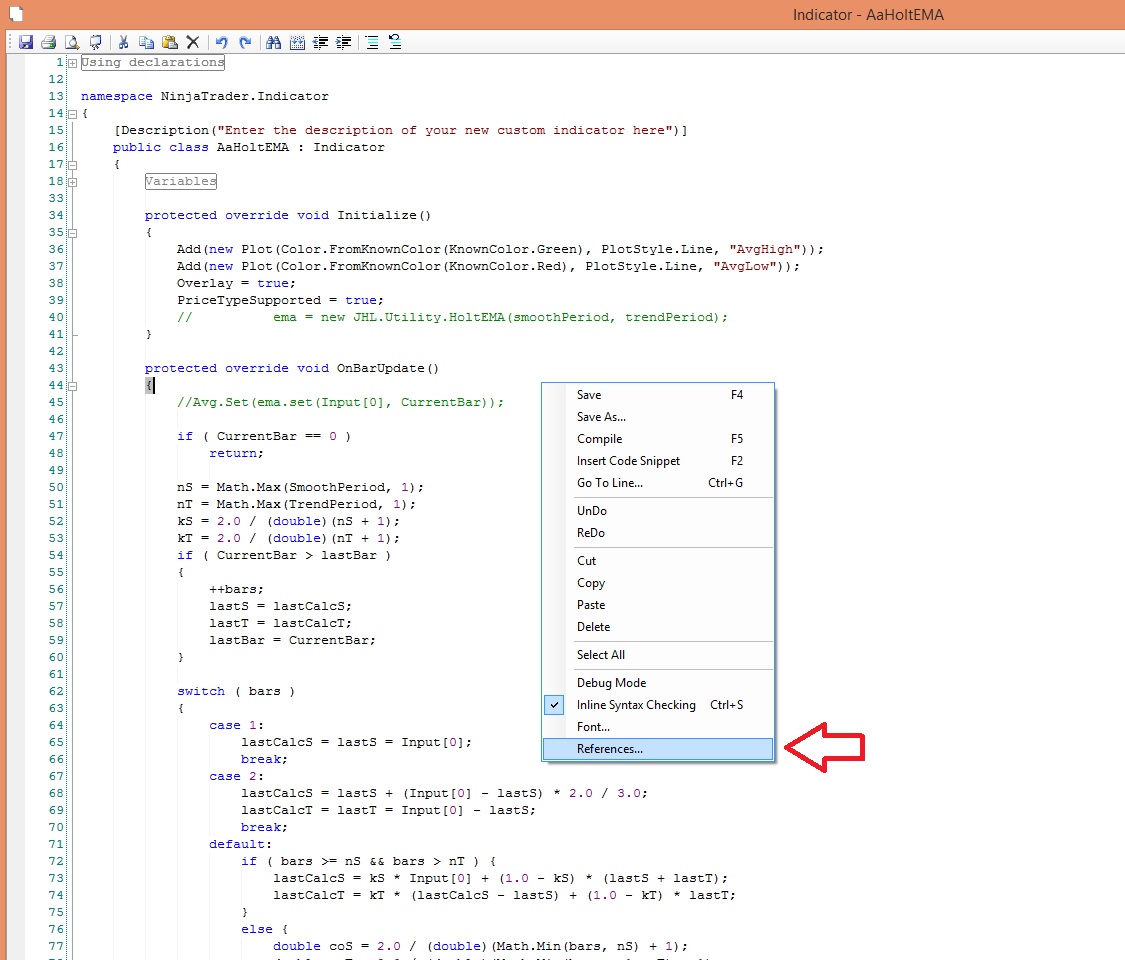Screen dimensions: 1125x960
Task: Select Cut in the context menu
Action: pyautogui.click(x=658, y=561)
